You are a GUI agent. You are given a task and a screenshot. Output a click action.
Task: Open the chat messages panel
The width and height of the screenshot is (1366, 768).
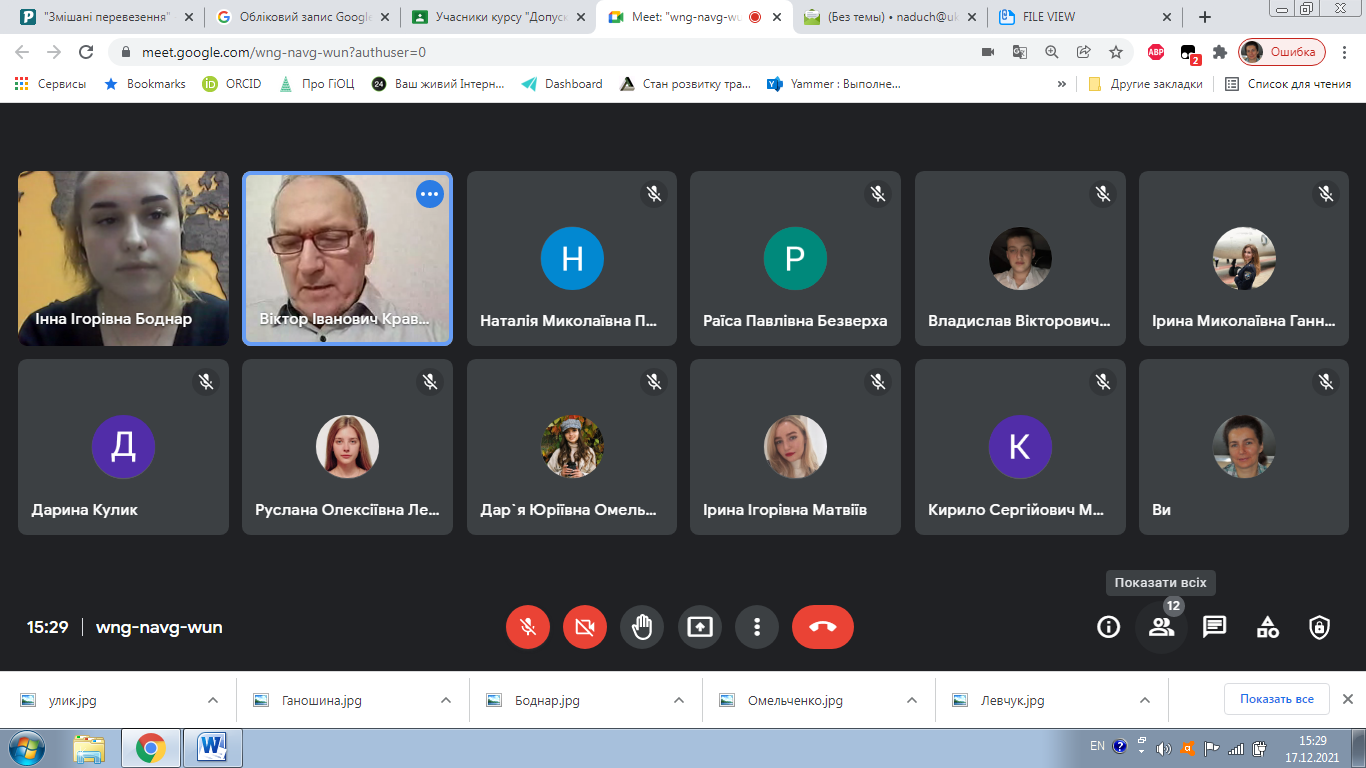[x=1214, y=627]
